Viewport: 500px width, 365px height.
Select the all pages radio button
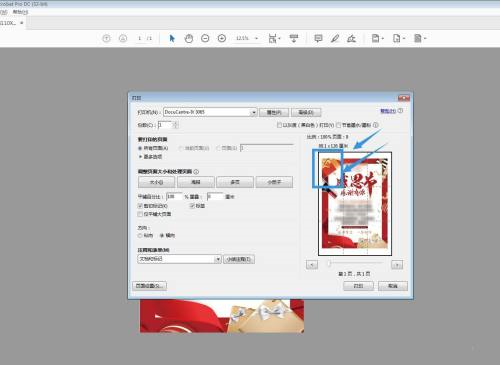click(x=140, y=148)
